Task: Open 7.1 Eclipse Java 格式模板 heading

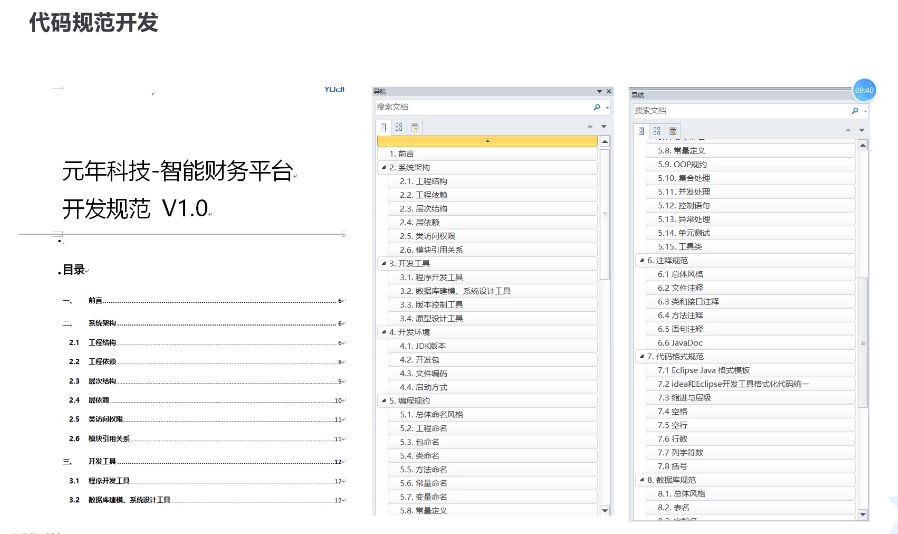Action: pos(751,371)
